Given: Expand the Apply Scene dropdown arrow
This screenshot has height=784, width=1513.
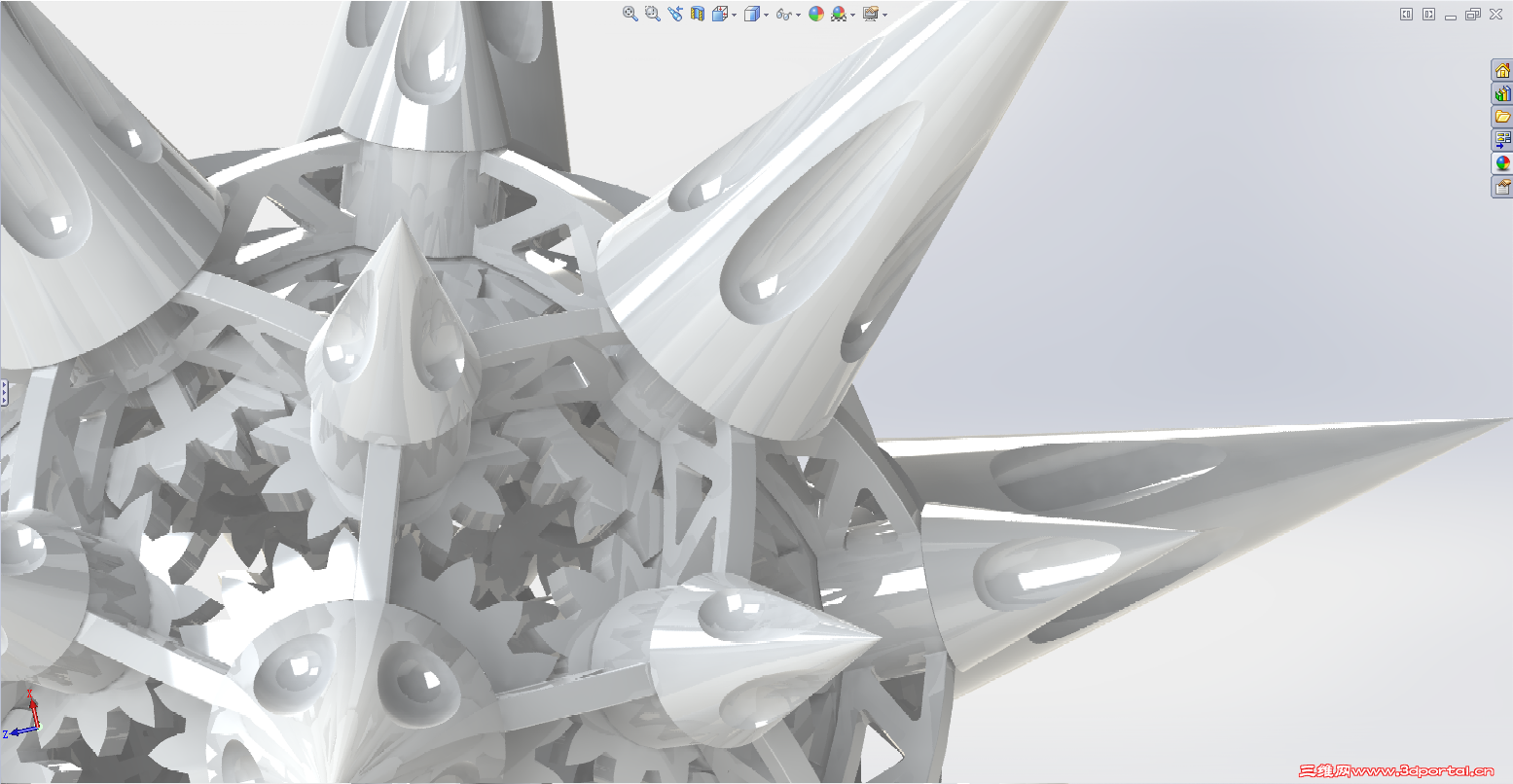Looking at the screenshot, I should tap(852, 15).
